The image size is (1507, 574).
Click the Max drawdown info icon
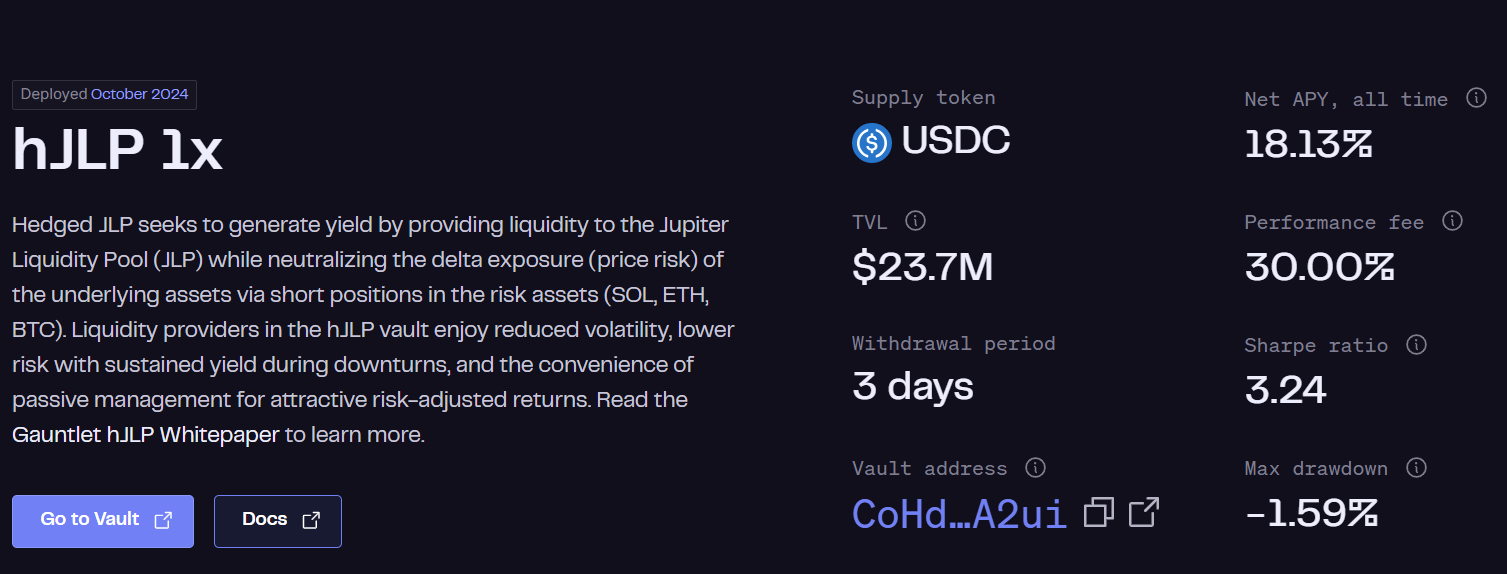click(x=1416, y=467)
